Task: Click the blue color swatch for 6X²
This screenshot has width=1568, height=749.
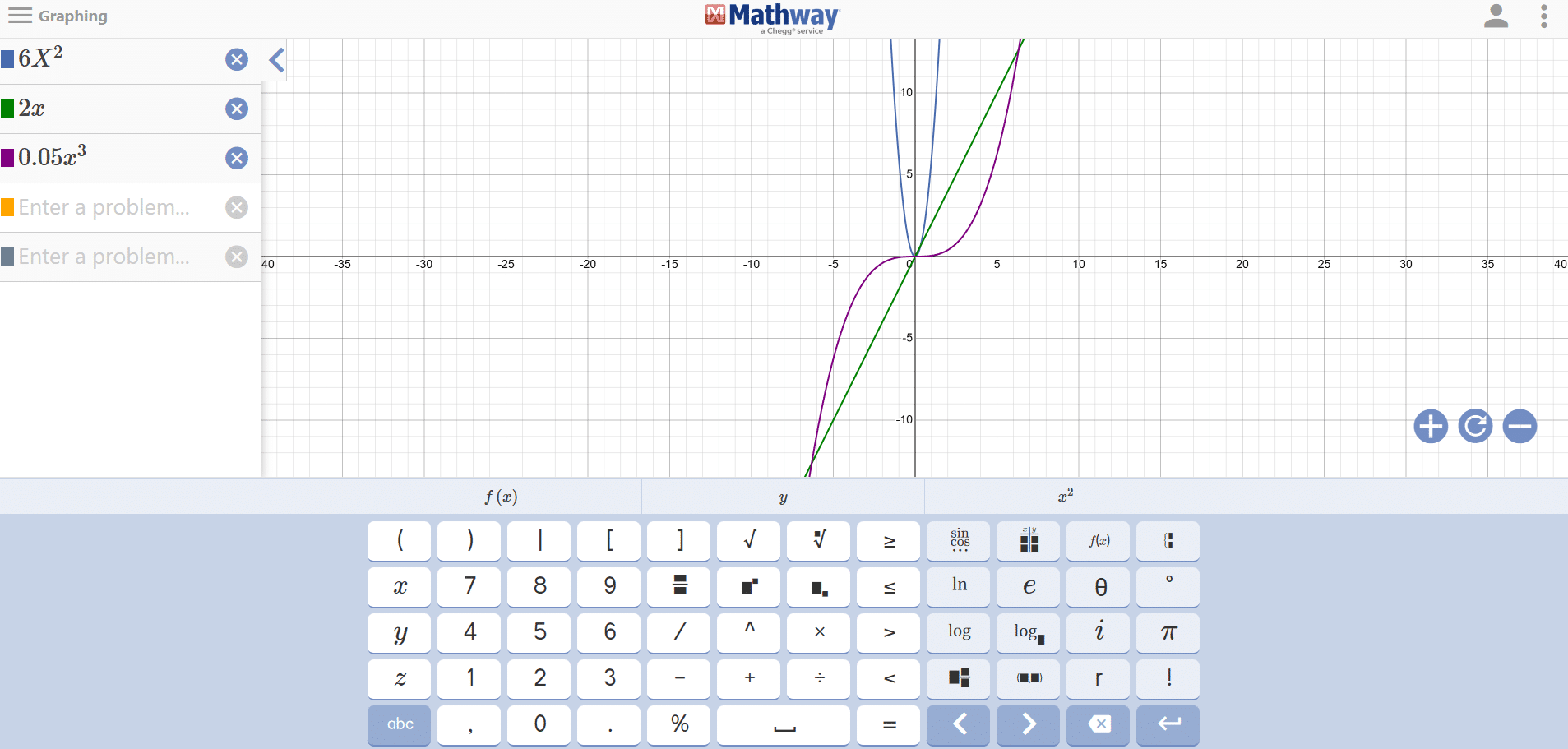Action: pyautogui.click(x=7, y=59)
